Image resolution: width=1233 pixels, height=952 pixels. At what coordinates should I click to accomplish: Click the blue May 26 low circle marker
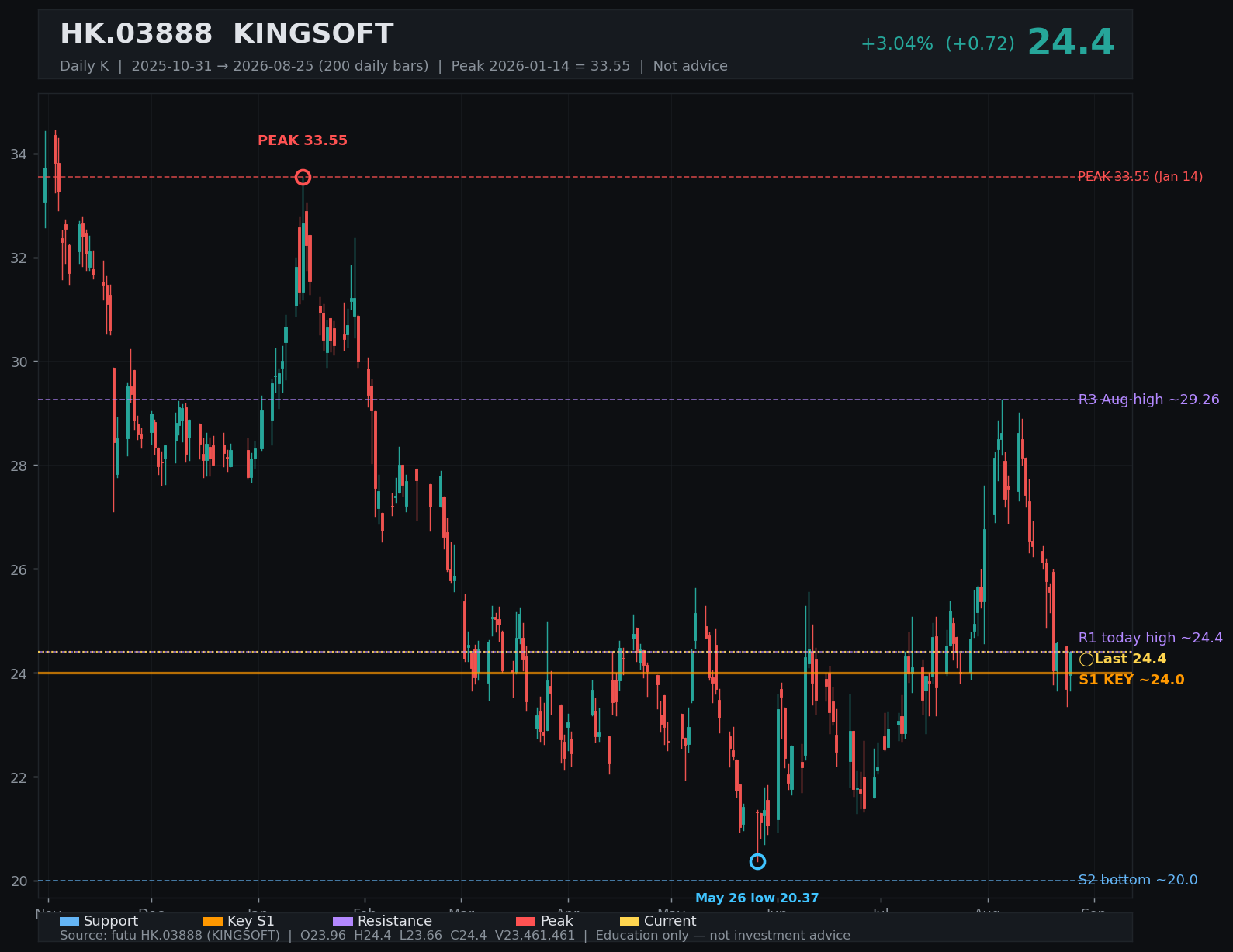tap(757, 862)
